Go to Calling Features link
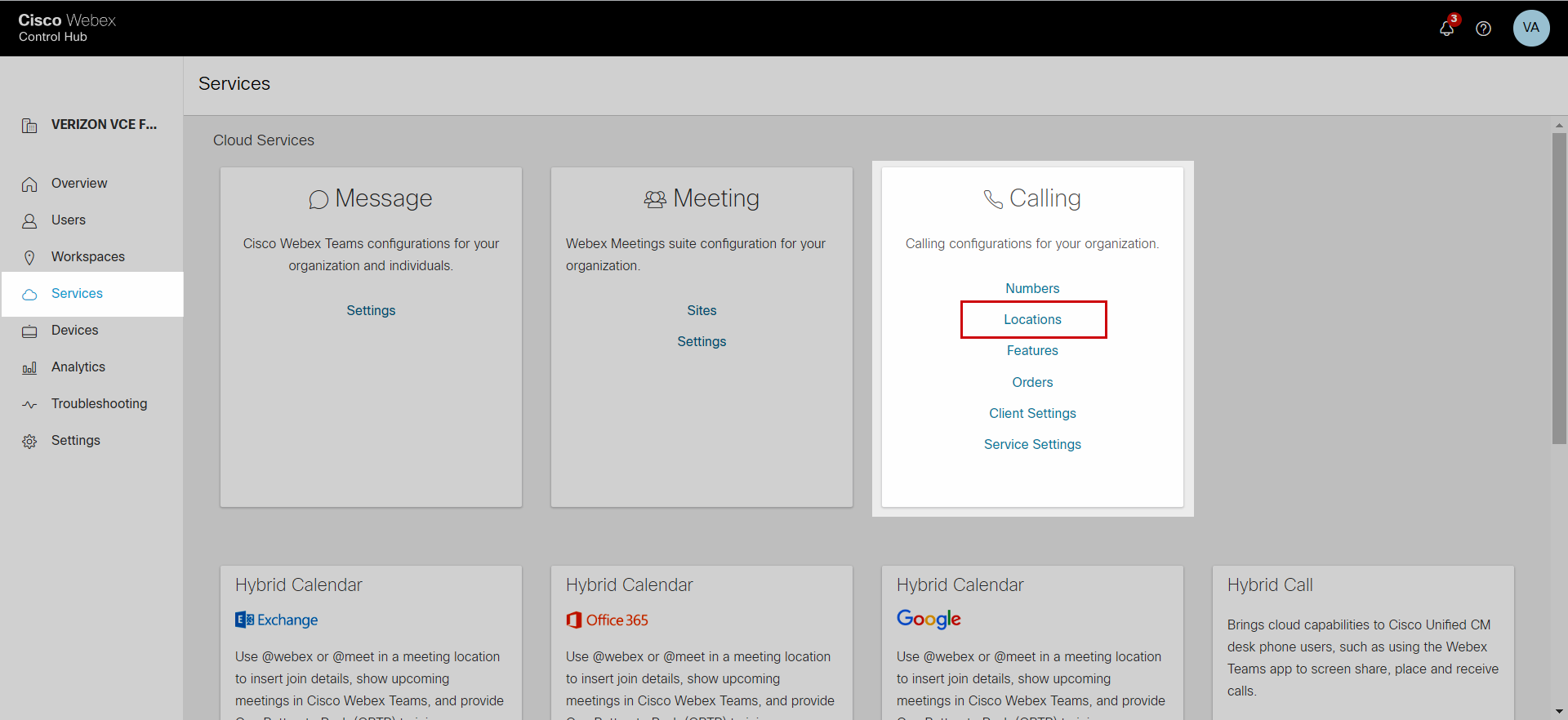This screenshot has width=1568, height=720. pyautogui.click(x=1032, y=351)
